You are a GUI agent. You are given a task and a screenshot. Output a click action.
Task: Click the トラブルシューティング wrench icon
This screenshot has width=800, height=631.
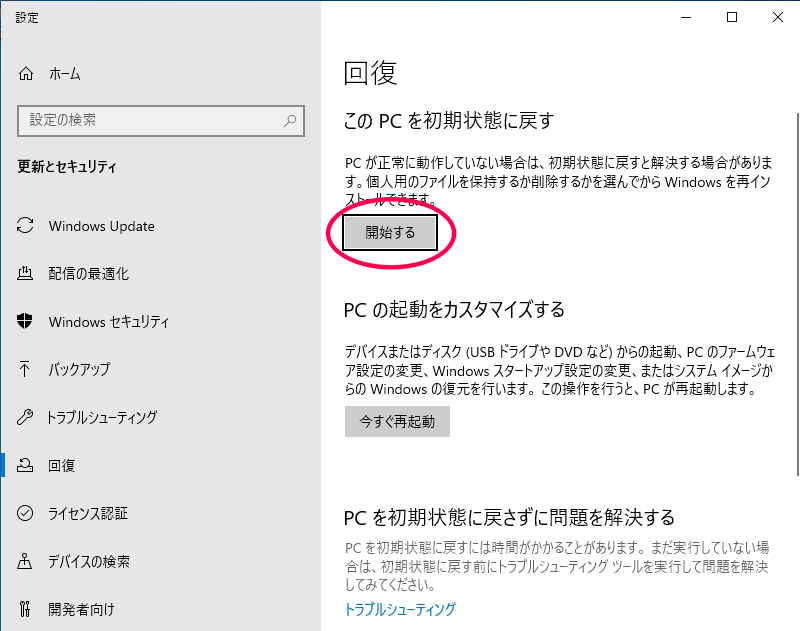click(25, 417)
